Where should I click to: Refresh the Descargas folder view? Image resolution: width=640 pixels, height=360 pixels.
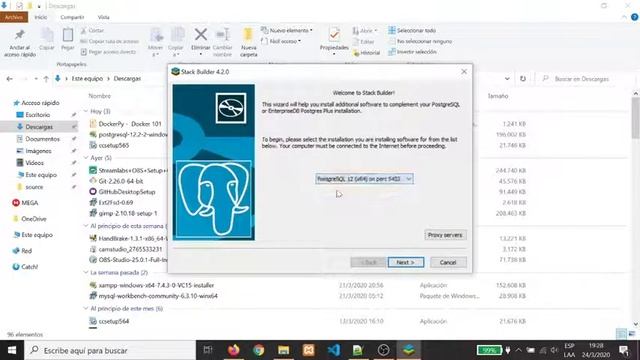[523, 79]
